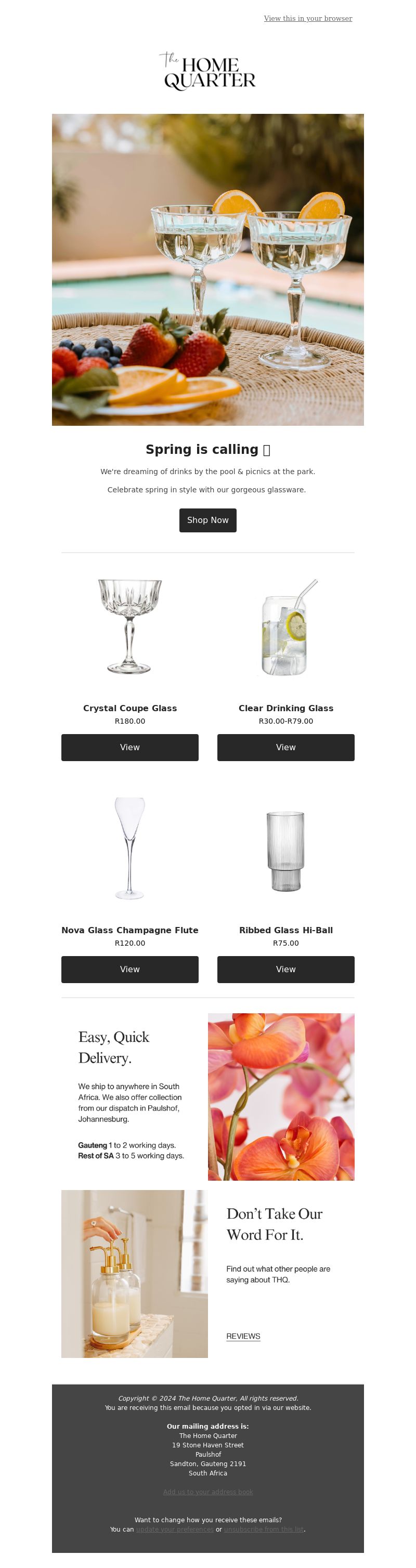Click unsubscribe from this list link
This screenshot has width=416, height=1568.
pos(264,1529)
